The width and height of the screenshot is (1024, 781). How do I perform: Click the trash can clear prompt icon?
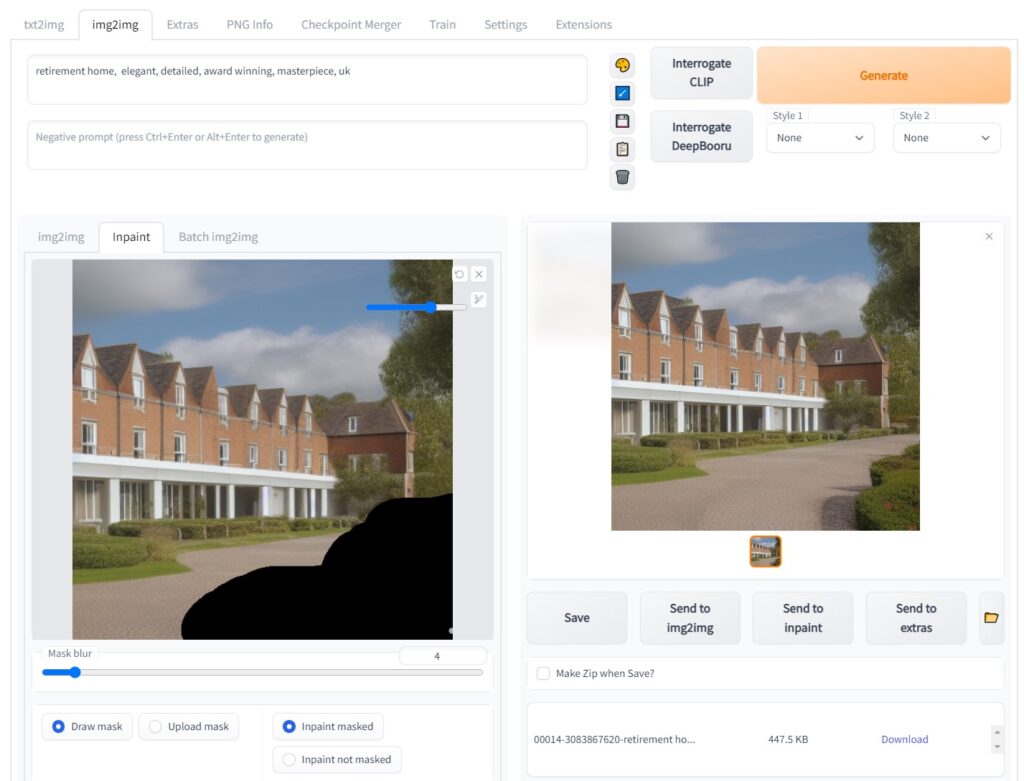622,177
